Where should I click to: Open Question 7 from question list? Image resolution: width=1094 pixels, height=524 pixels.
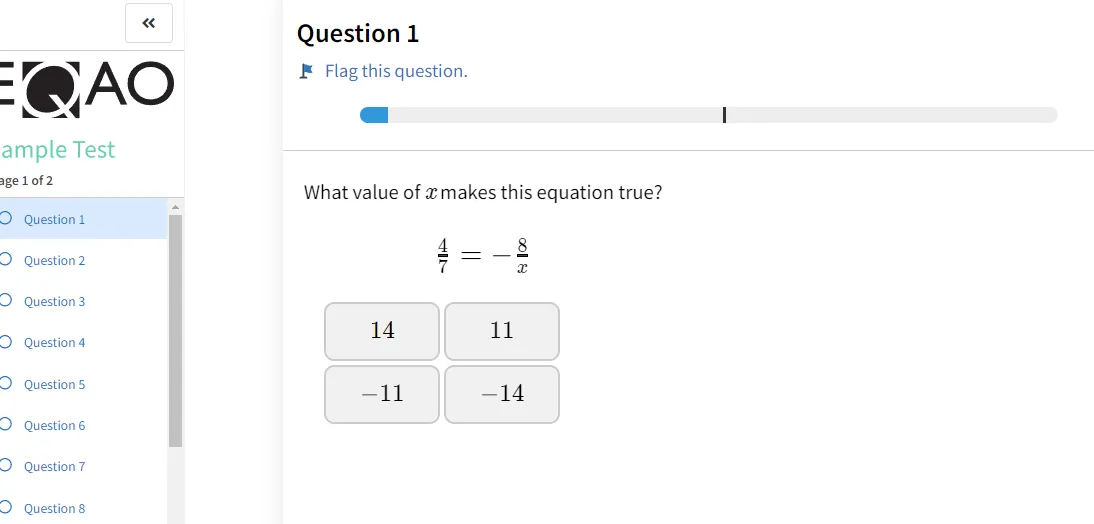54,467
